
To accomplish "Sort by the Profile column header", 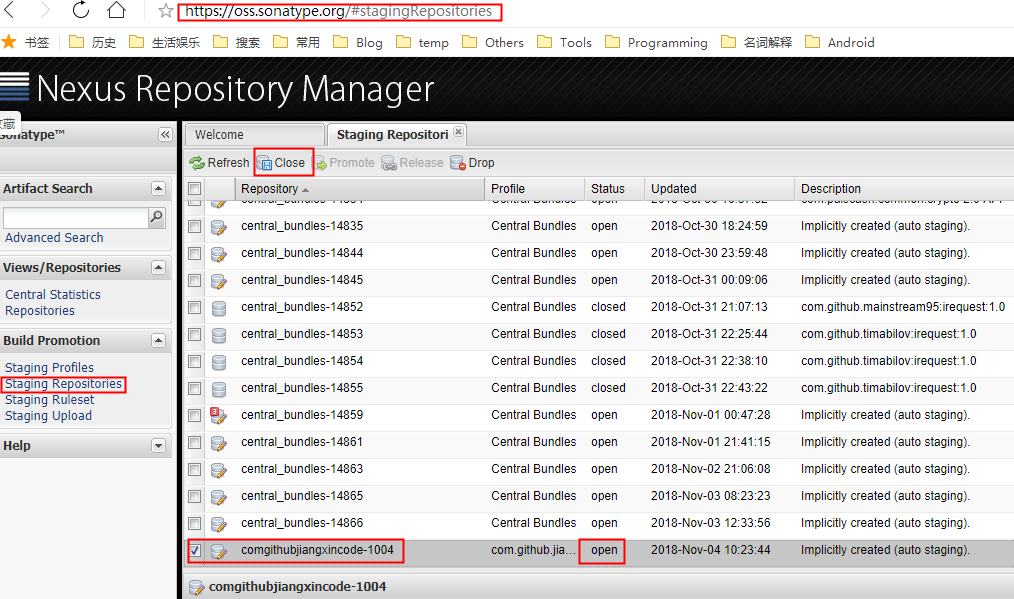I will click(x=534, y=189).
